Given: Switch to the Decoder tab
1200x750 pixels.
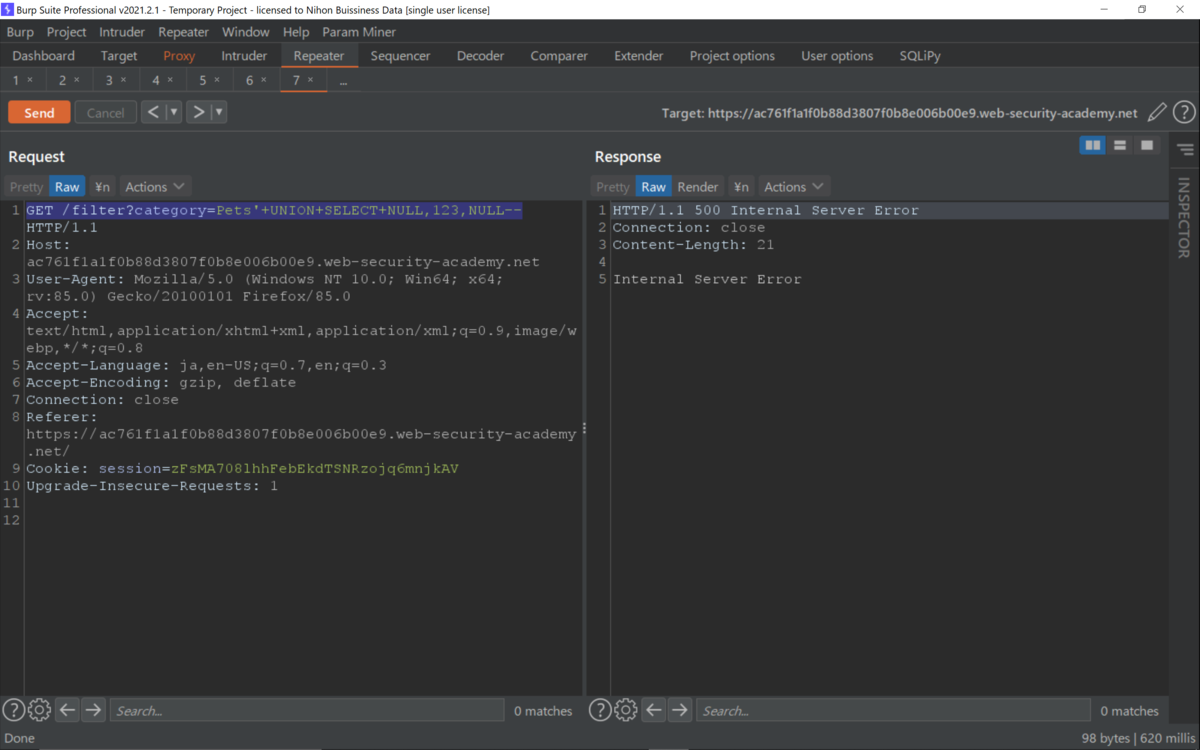Looking at the screenshot, I should pyautogui.click(x=481, y=56).
